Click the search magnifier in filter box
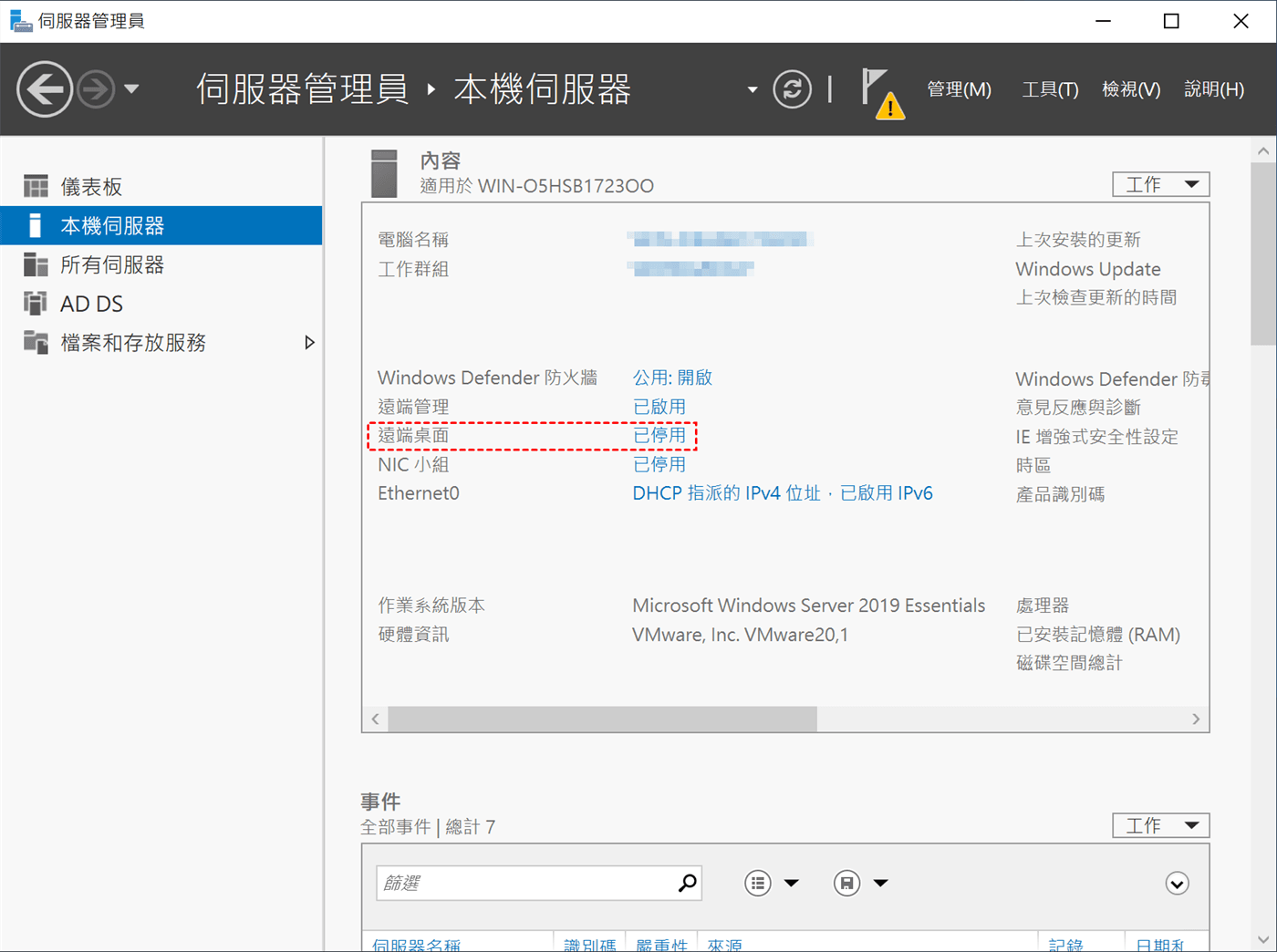Viewport: 1277px width, 952px height. click(687, 883)
